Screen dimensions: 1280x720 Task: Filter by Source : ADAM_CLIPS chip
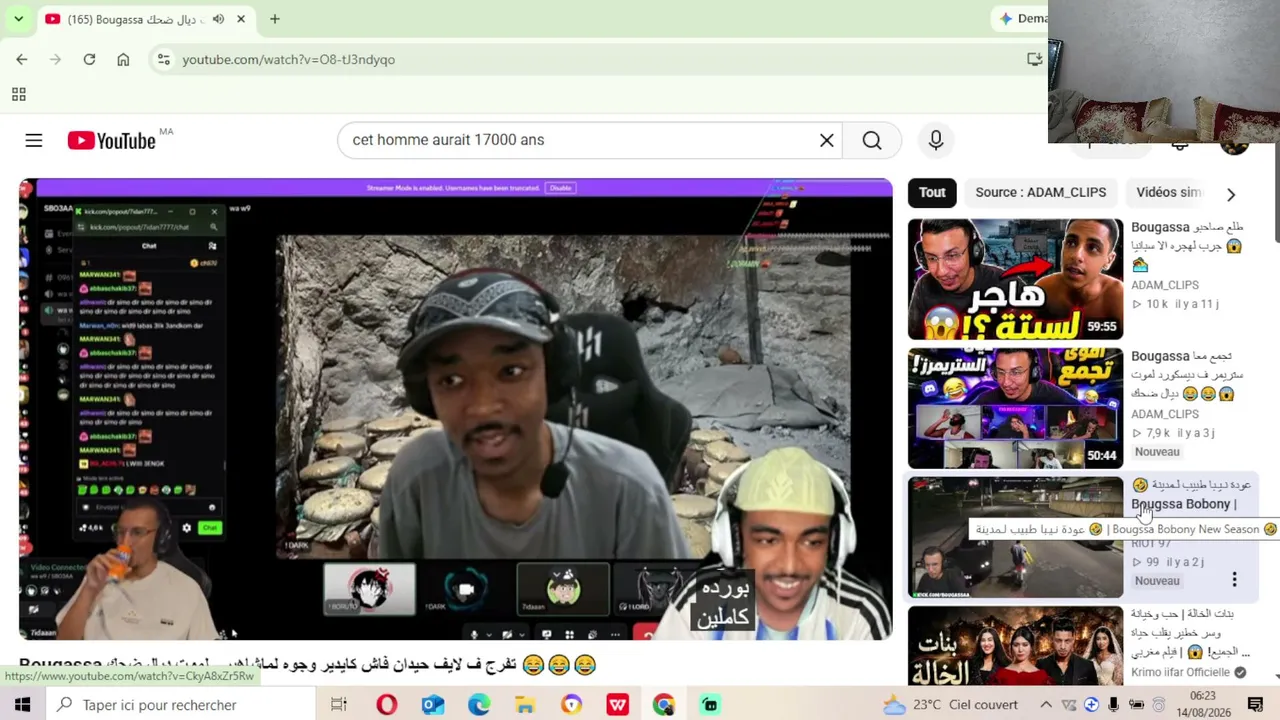point(1040,193)
